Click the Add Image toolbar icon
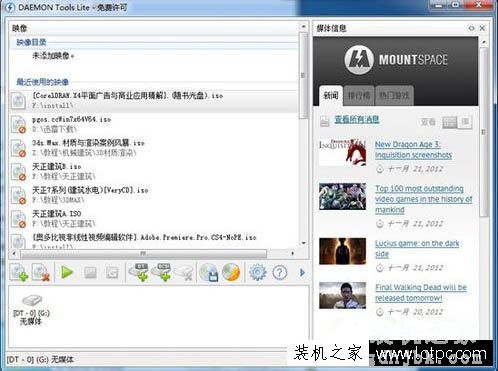Image resolution: width=498 pixels, height=371 pixels. [x=18, y=272]
